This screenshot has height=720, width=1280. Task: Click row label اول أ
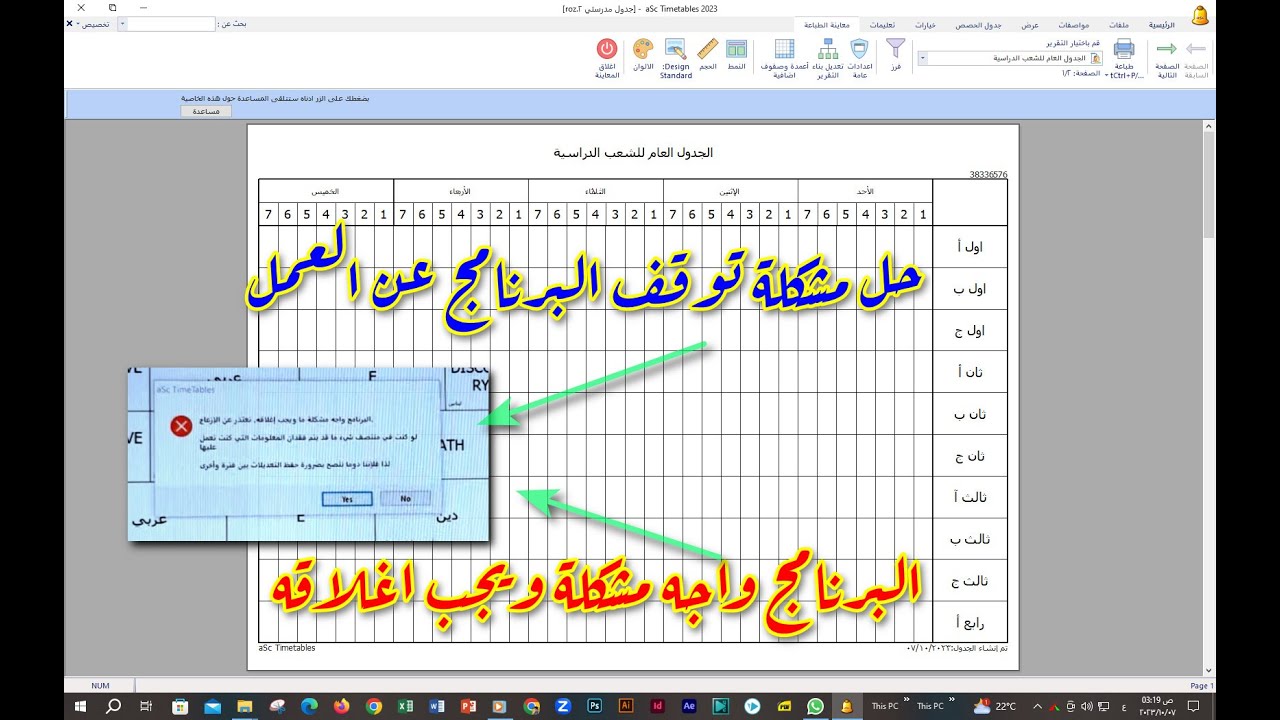point(970,246)
